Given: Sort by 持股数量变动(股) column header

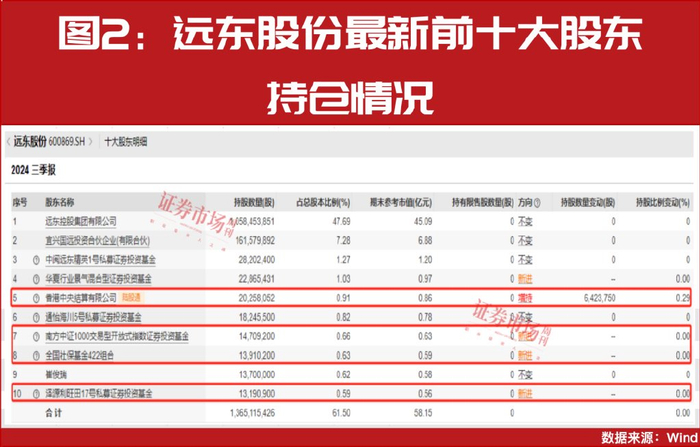Looking at the screenshot, I should 588,203.
